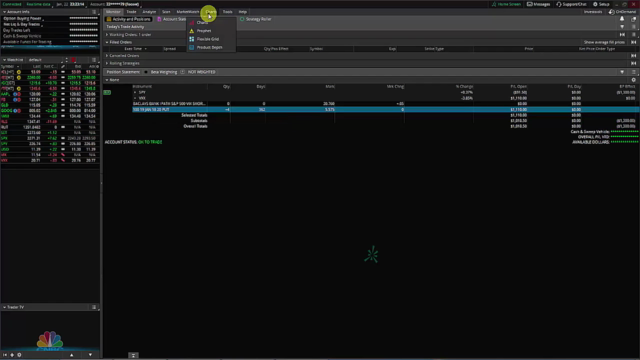Screen dimensions: 640x360
Task: Expand Working Orders section
Action: point(107,35)
